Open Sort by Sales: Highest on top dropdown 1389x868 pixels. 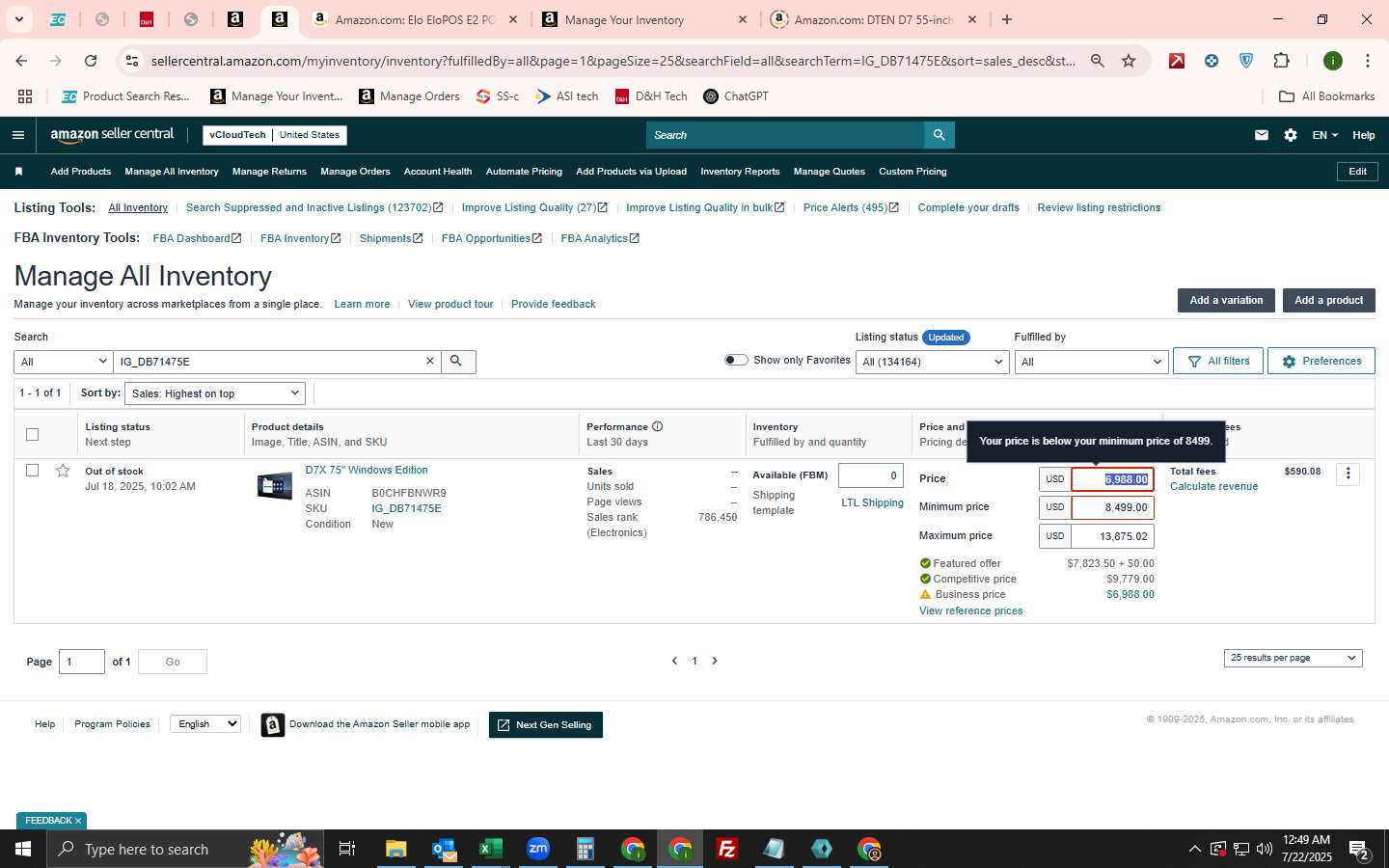tap(215, 393)
